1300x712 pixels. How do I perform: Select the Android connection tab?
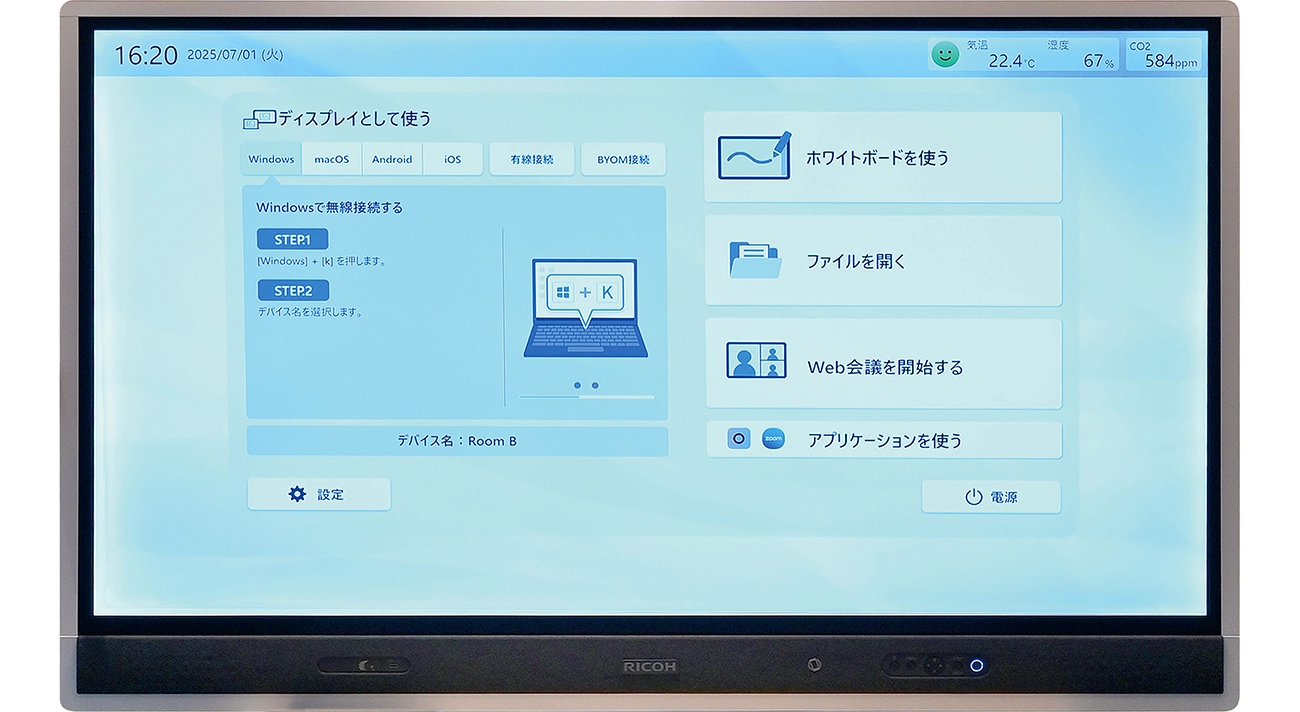pyautogui.click(x=392, y=159)
